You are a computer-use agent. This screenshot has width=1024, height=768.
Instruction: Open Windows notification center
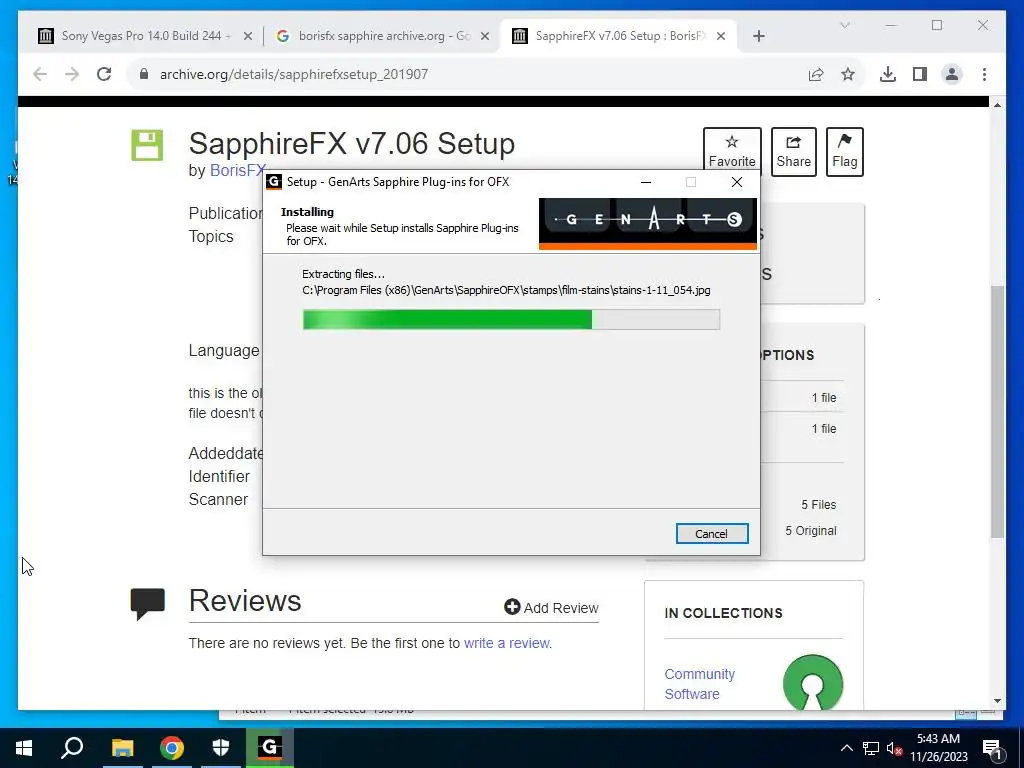pos(992,748)
